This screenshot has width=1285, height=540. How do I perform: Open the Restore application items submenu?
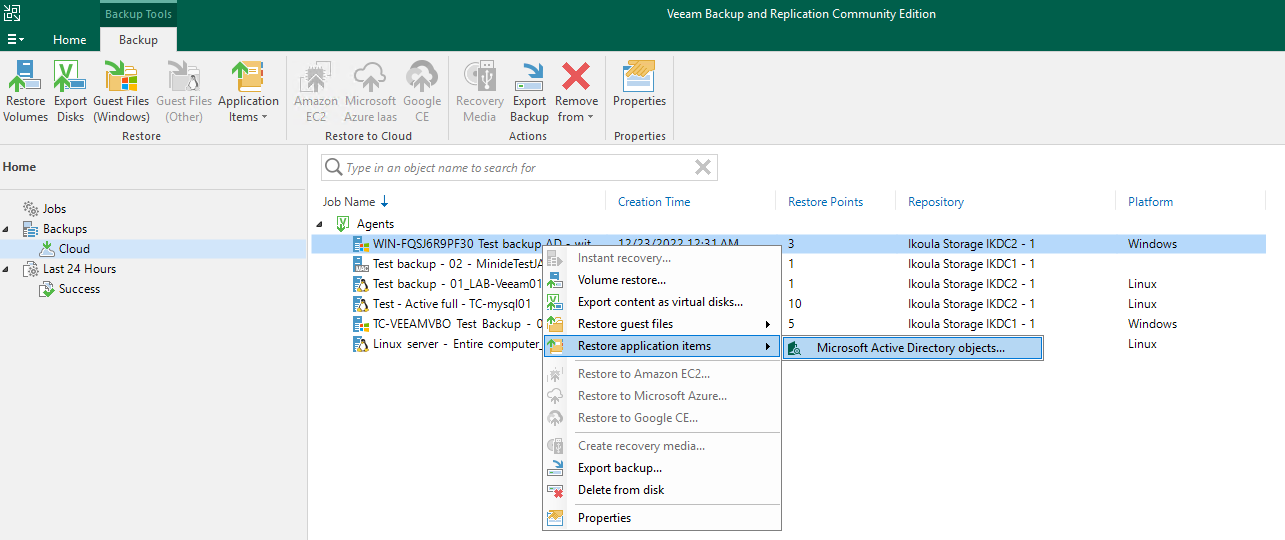[x=661, y=346]
